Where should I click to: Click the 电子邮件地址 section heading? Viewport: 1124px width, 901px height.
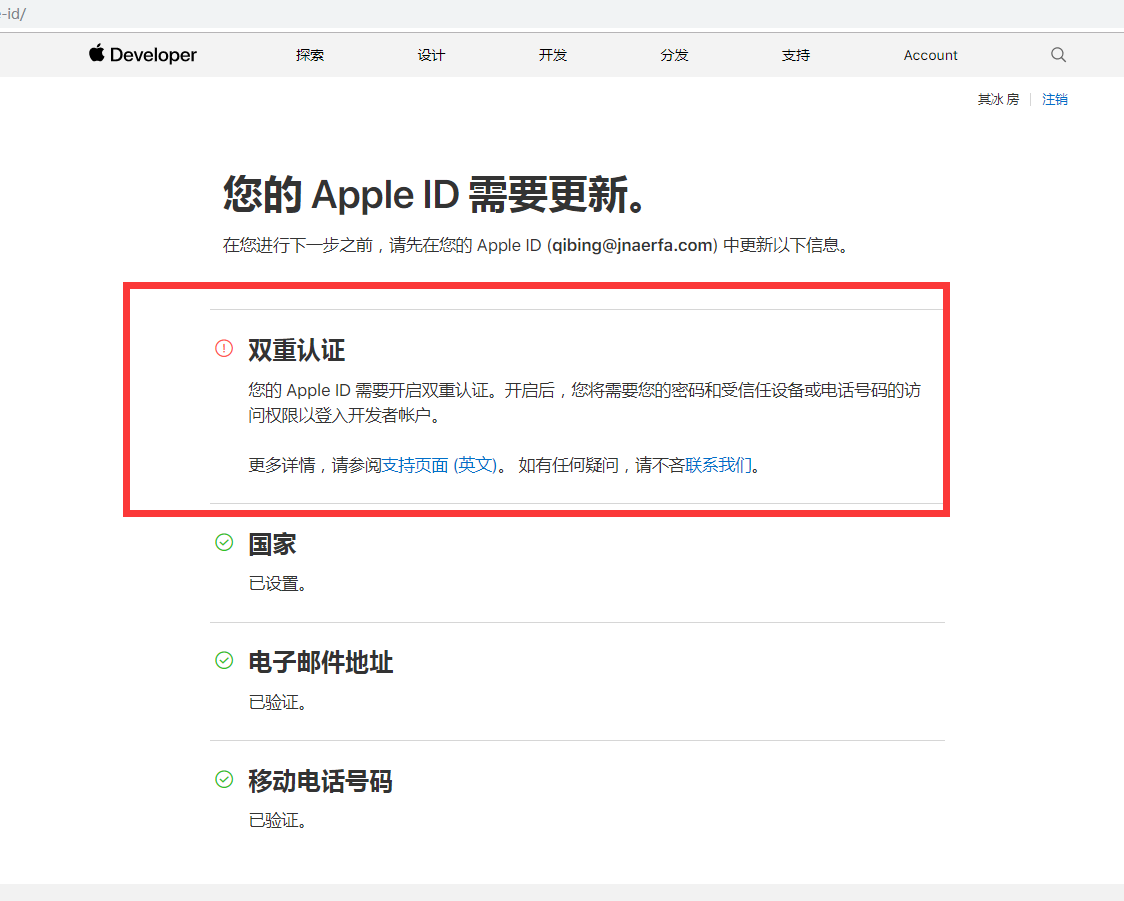[x=320, y=662]
